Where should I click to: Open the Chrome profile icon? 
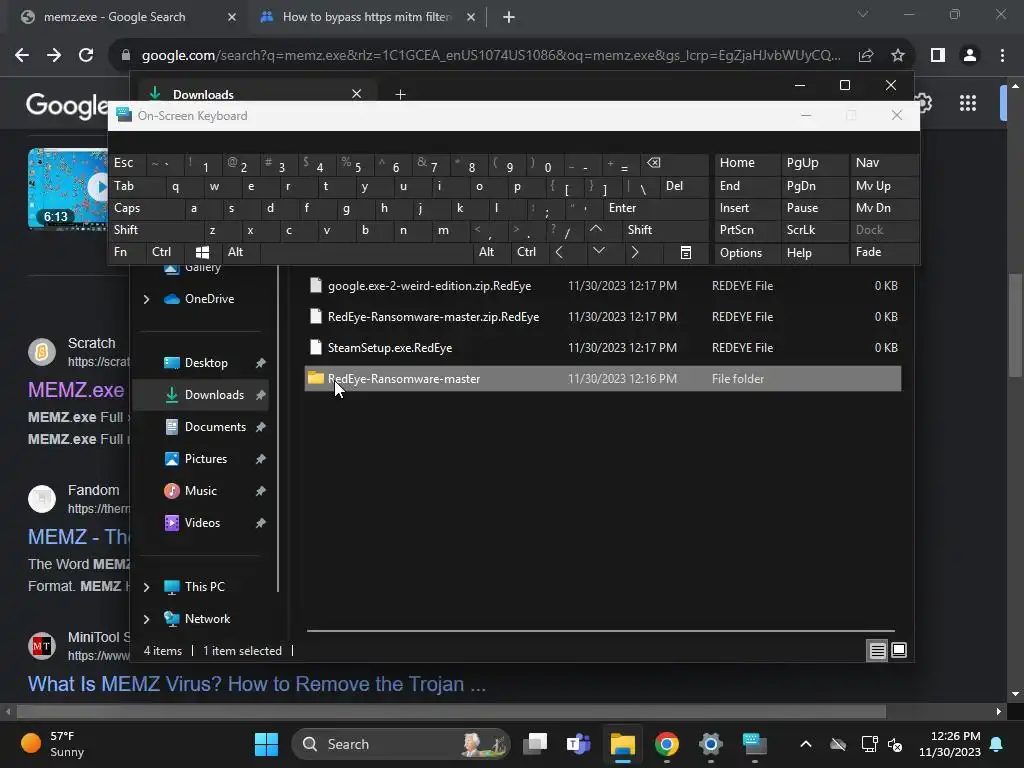pos(970,56)
